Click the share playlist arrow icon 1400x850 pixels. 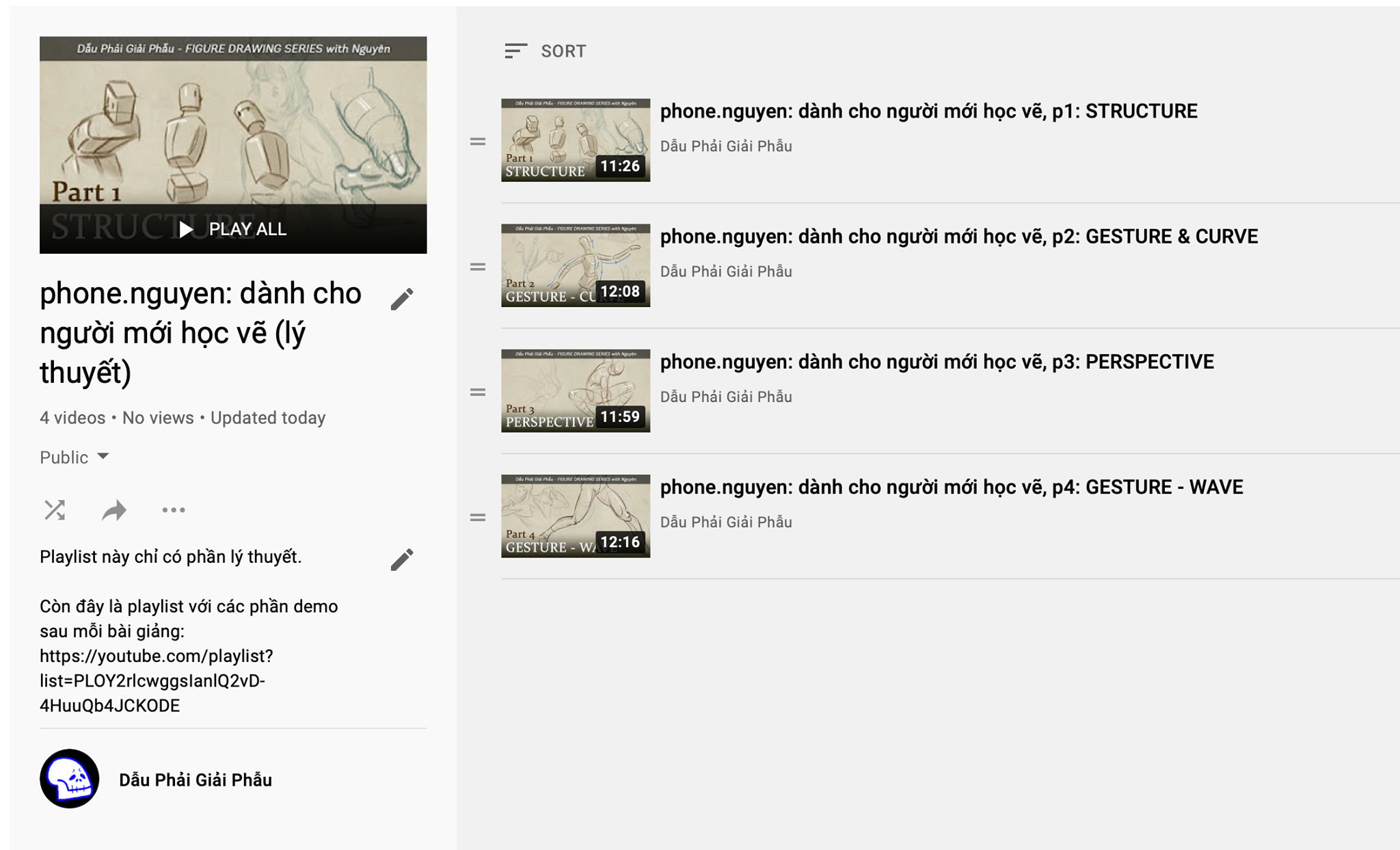[x=114, y=510]
